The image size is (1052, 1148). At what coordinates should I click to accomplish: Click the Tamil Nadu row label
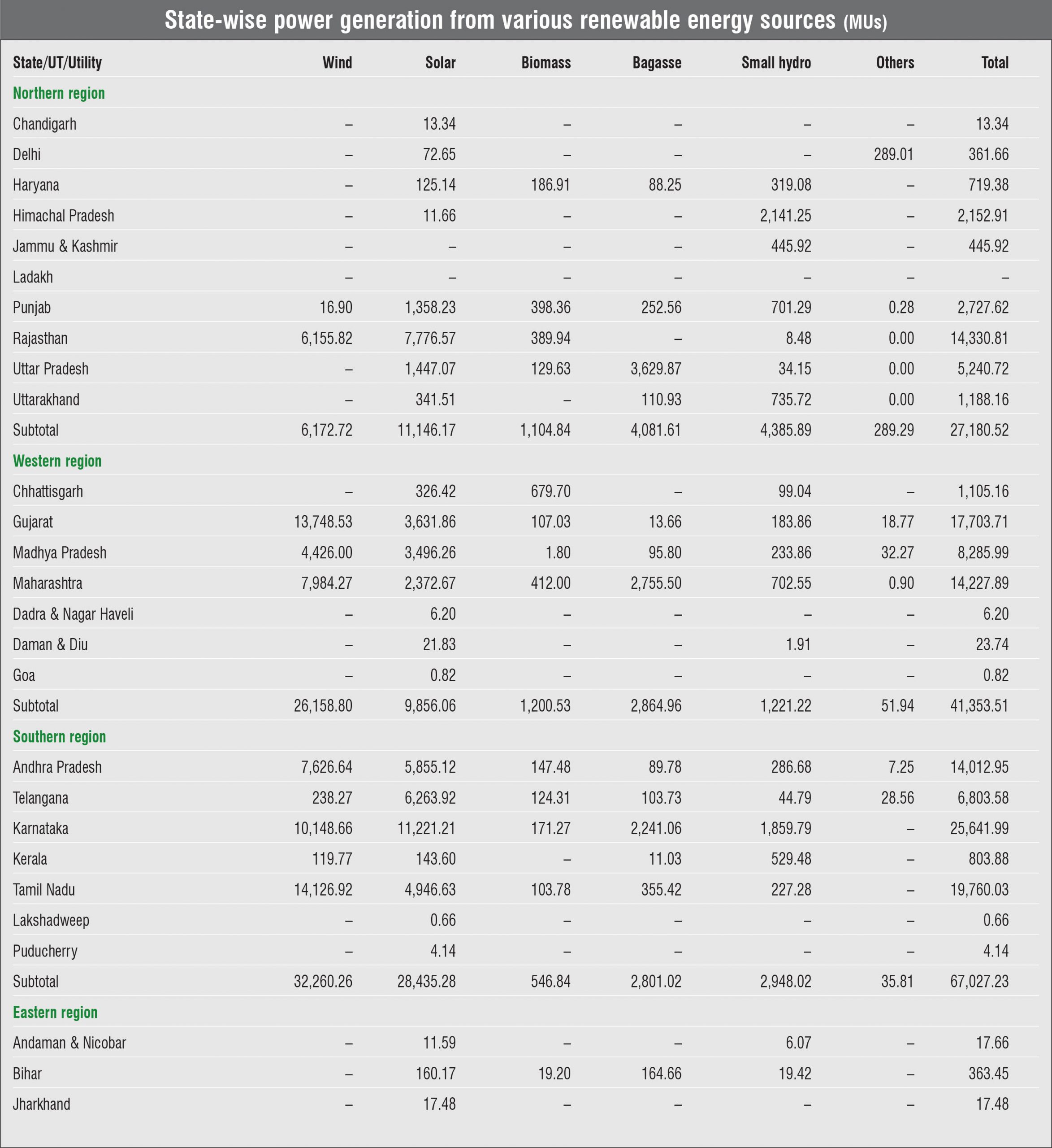pos(44,890)
